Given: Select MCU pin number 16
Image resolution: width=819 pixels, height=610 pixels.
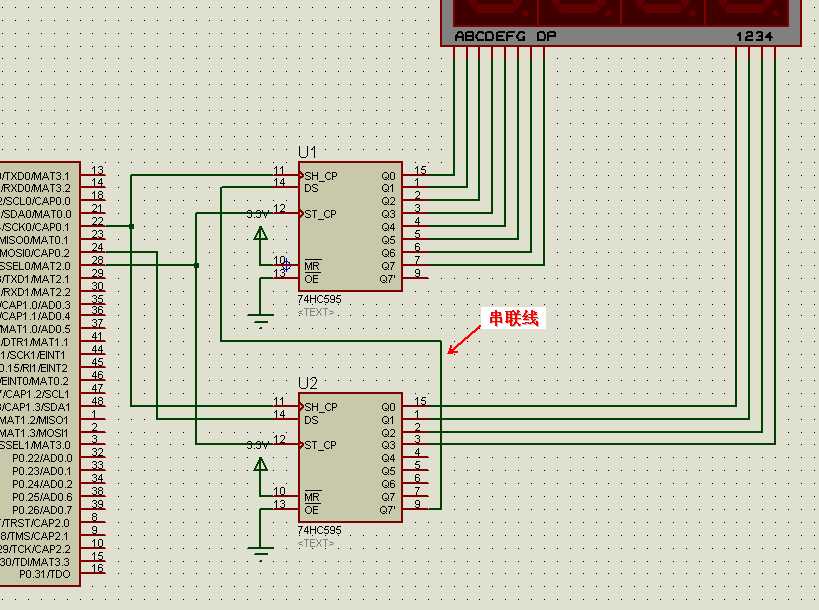Looking at the screenshot, I should [98, 568].
